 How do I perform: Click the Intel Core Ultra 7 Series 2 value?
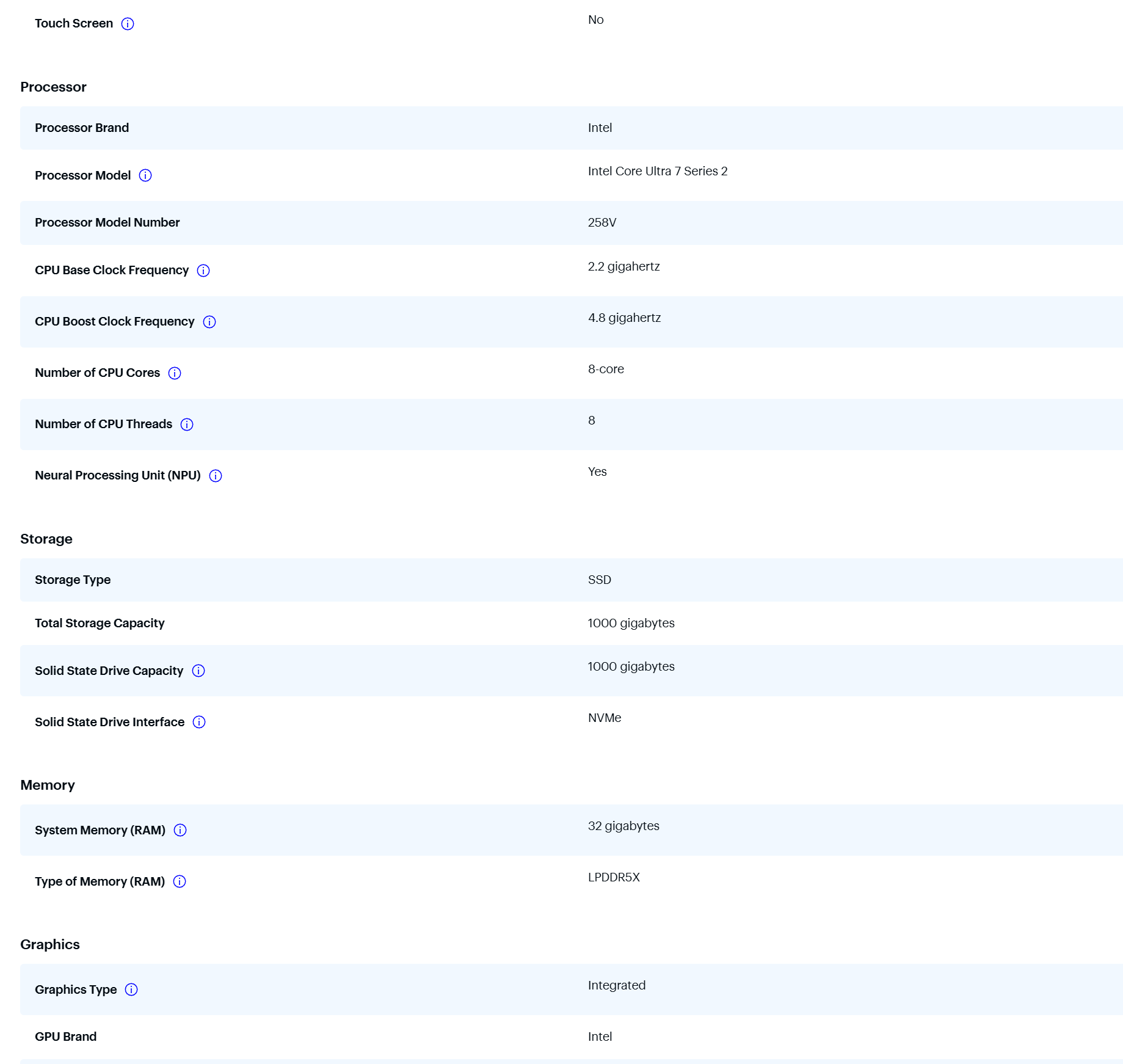tap(658, 171)
